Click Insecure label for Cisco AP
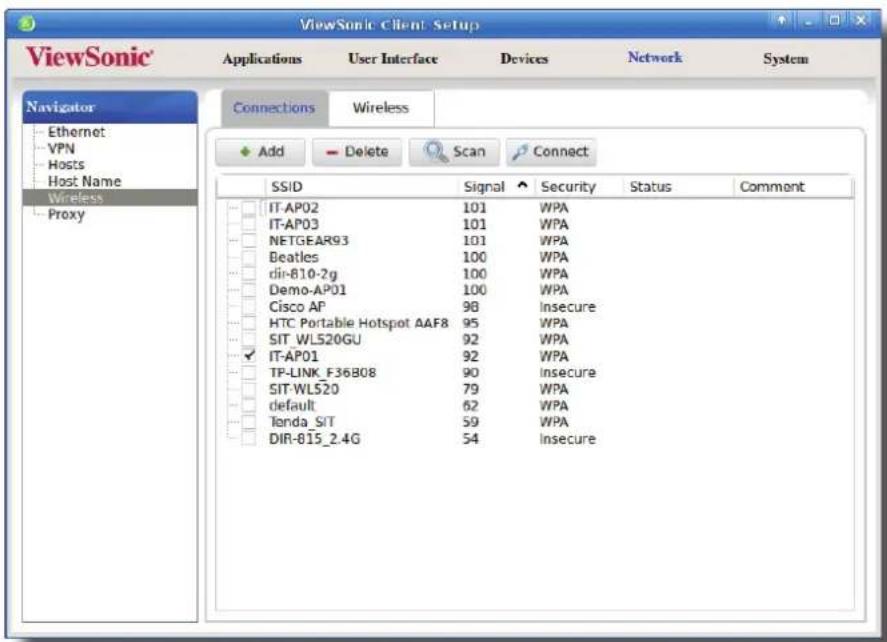The width and height of the screenshot is (887, 642). 567,307
